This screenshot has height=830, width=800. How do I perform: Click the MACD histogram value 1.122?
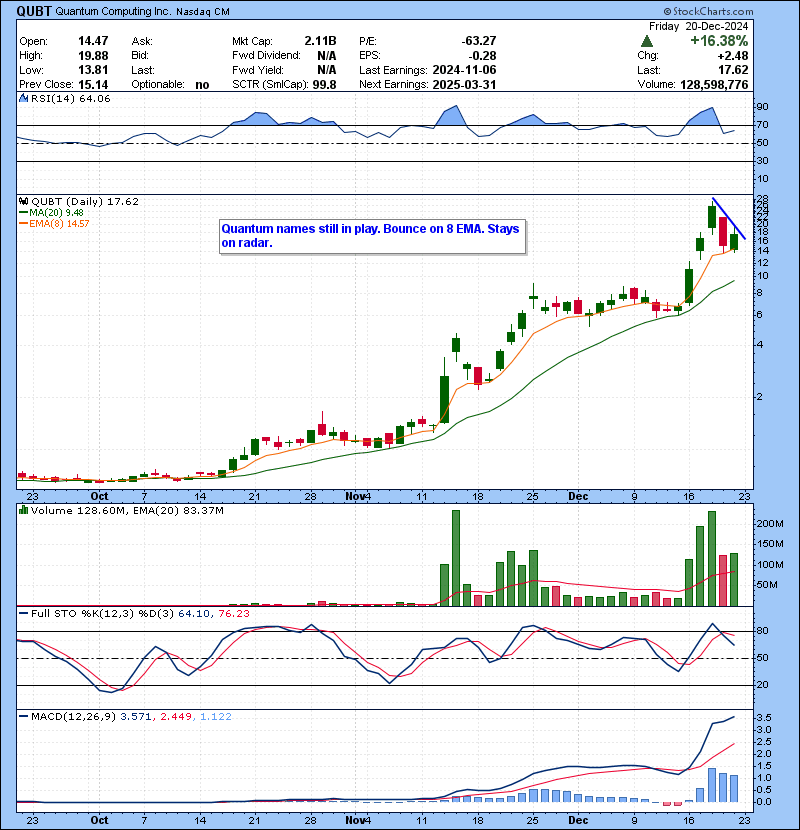[x=215, y=717]
